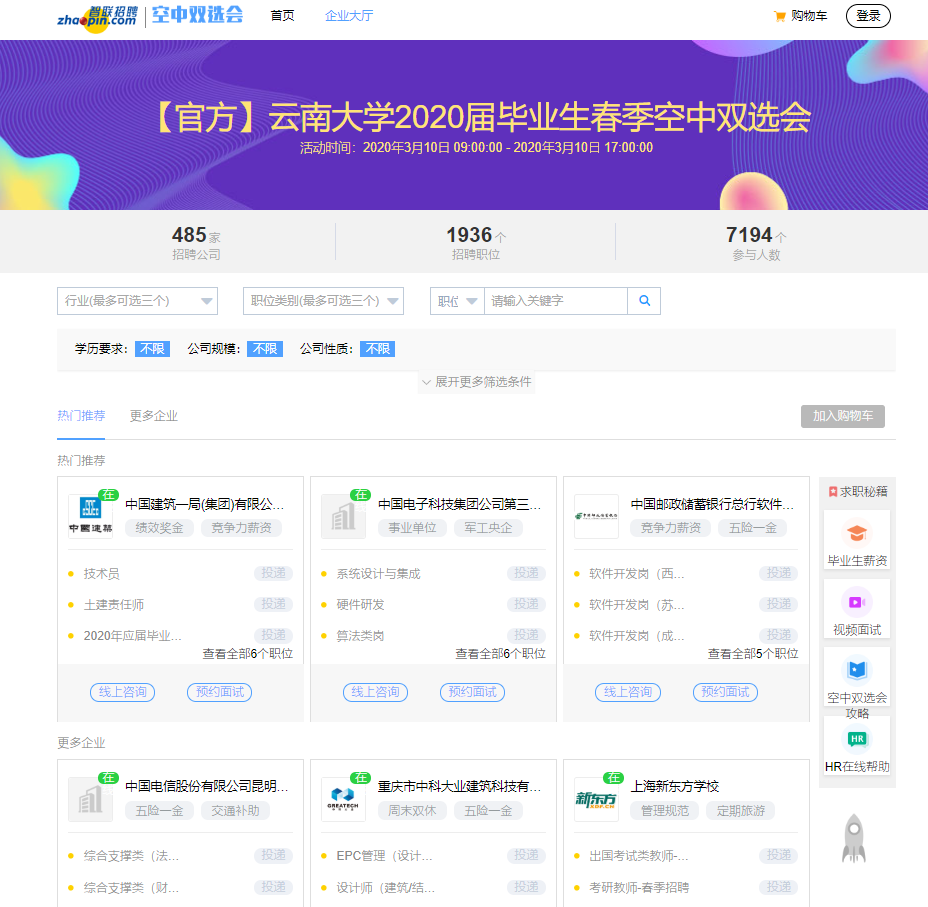928x907 pixels.
Task: Open the shopping cart icon in header
Action: click(780, 16)
